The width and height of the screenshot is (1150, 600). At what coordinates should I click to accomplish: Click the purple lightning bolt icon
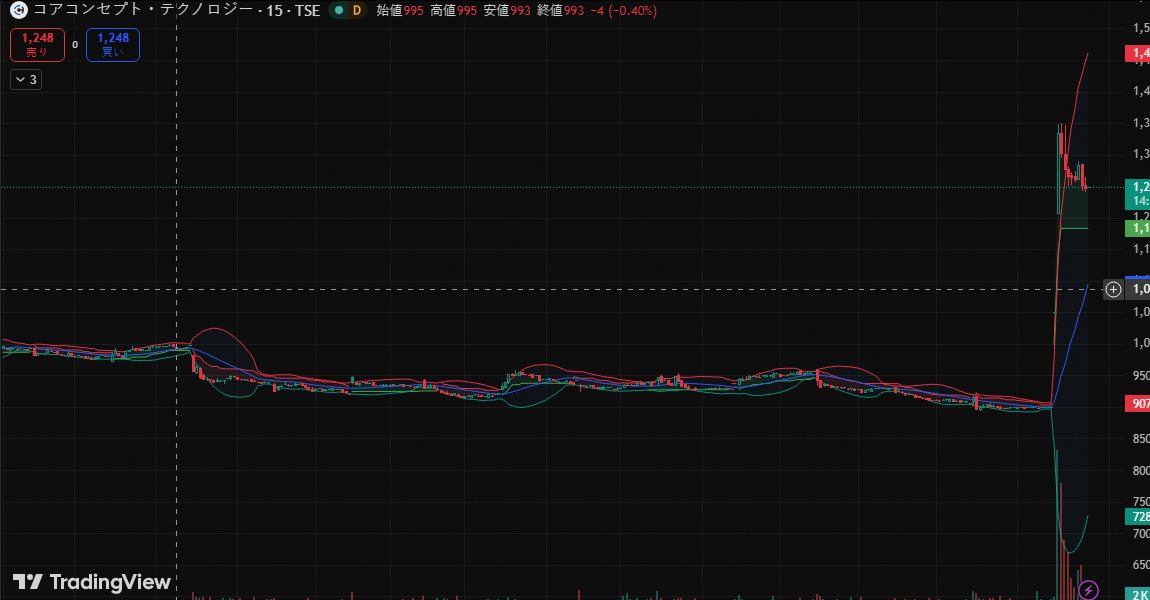click(x=1088, y=589)
